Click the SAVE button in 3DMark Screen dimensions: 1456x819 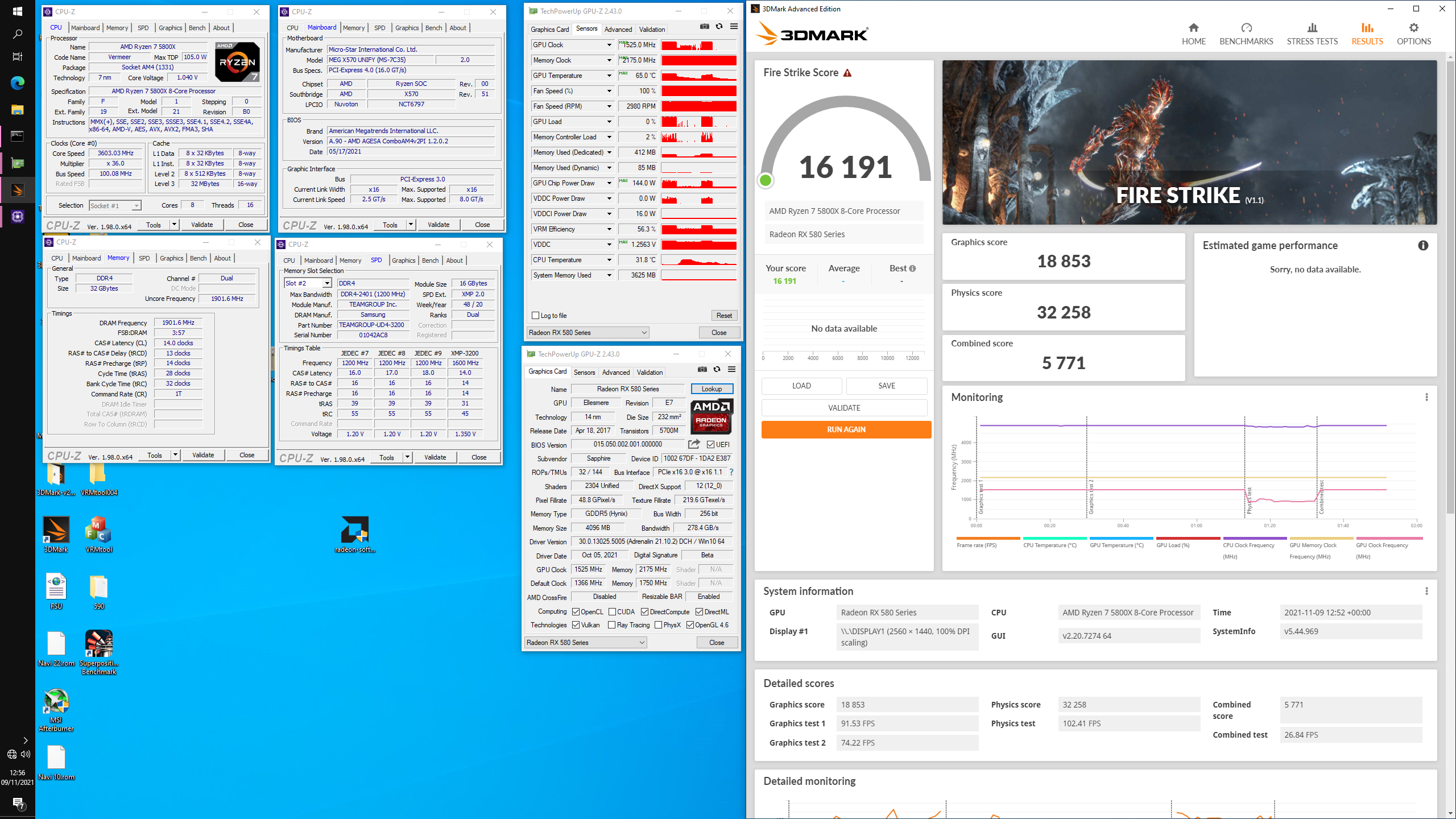click(887, 386)
